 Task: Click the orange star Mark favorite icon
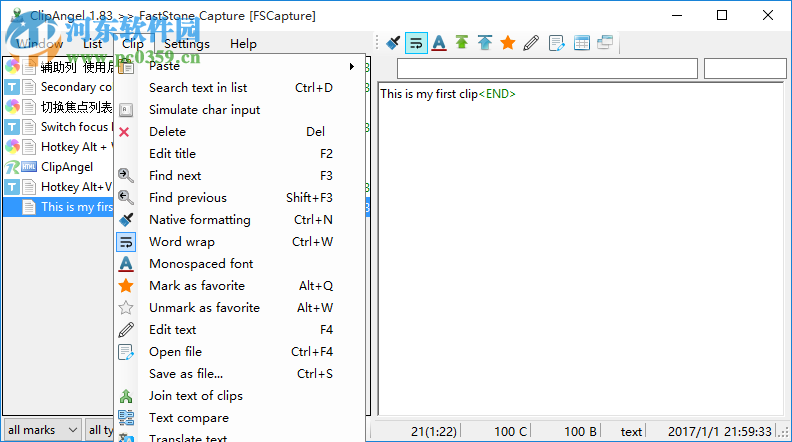[126, 286]
